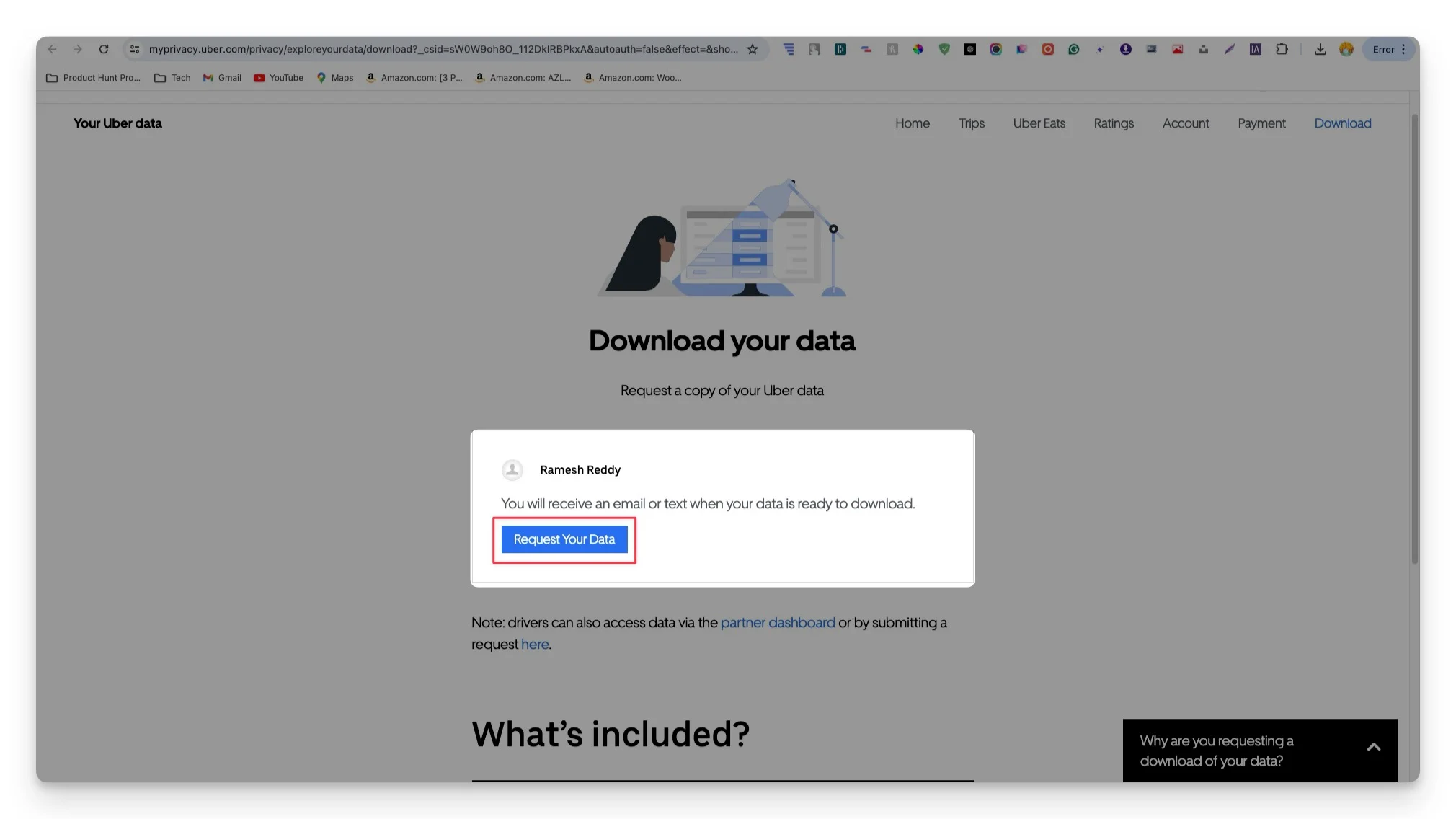Click the red and blue bars extension icon
The width and height of the screenshot is (1456, 819).
[x=866, y=49]
